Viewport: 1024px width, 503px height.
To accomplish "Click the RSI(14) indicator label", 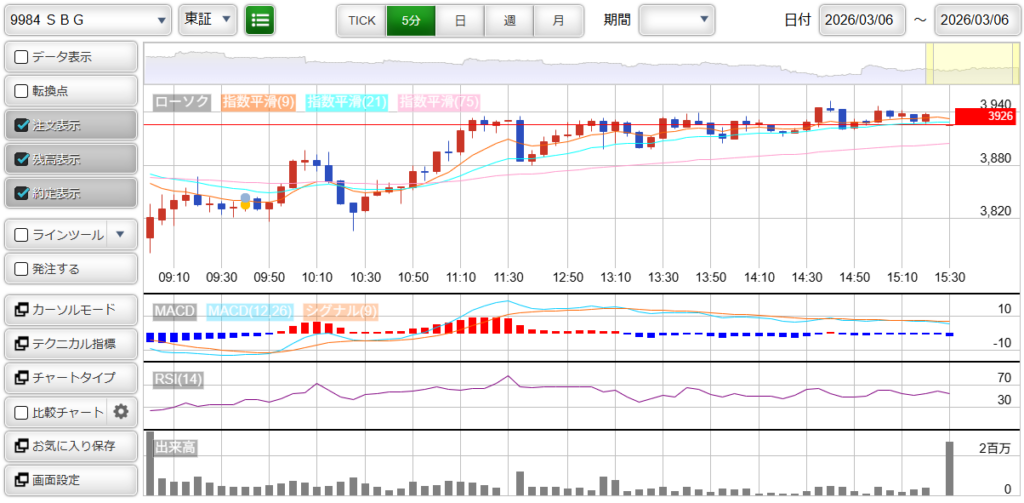I will click(x=178, y=378).
